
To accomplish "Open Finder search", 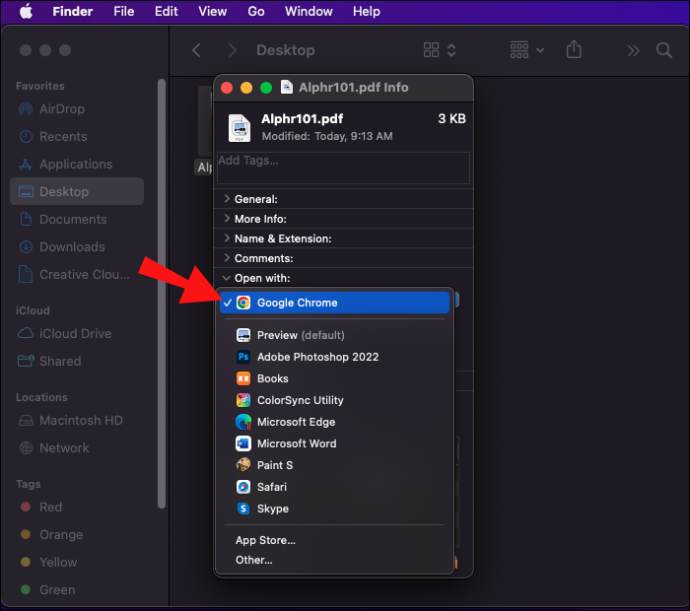I will tap(664, 50).
